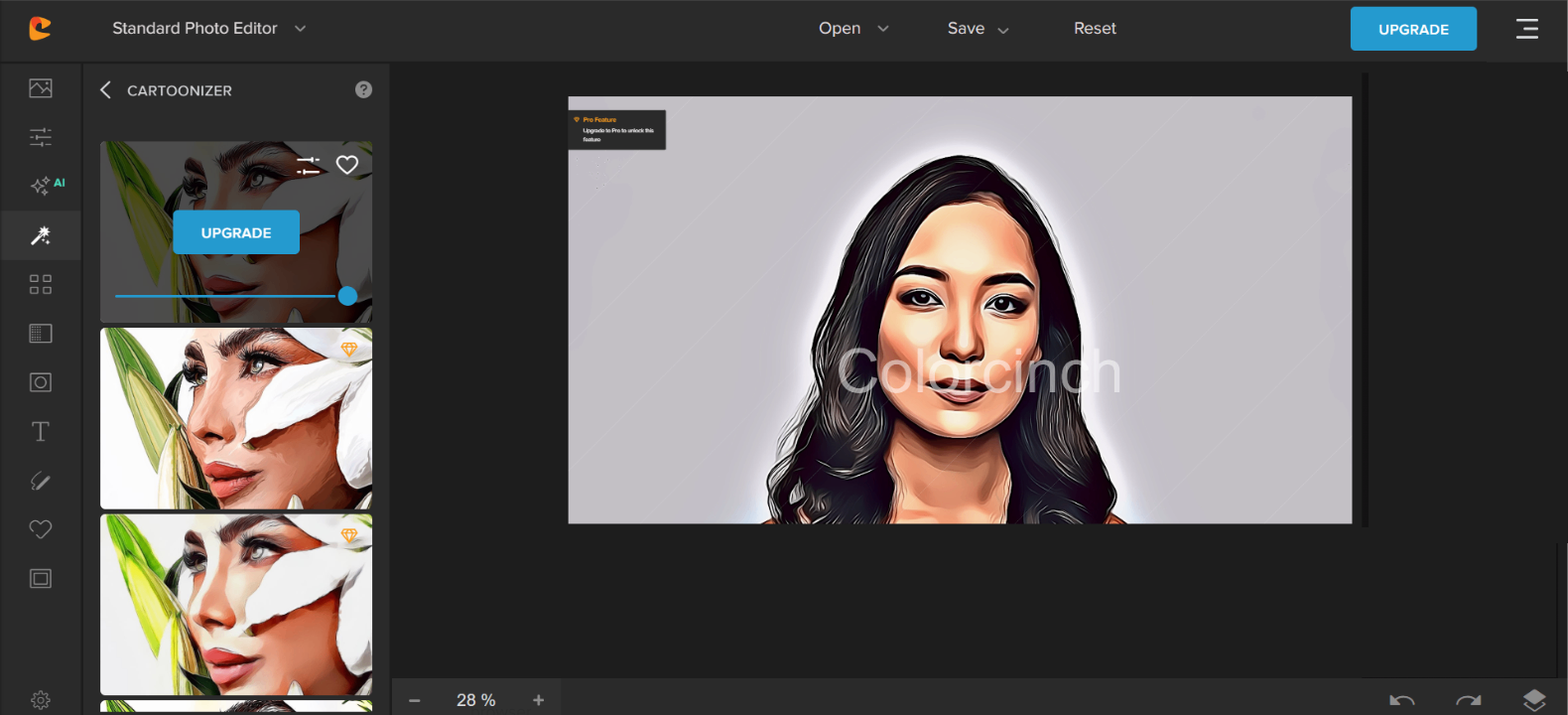This screenshot has height=715, width=1568.
Task: Open the Edit adjustments sliders icon
Action: coord(41,137)
